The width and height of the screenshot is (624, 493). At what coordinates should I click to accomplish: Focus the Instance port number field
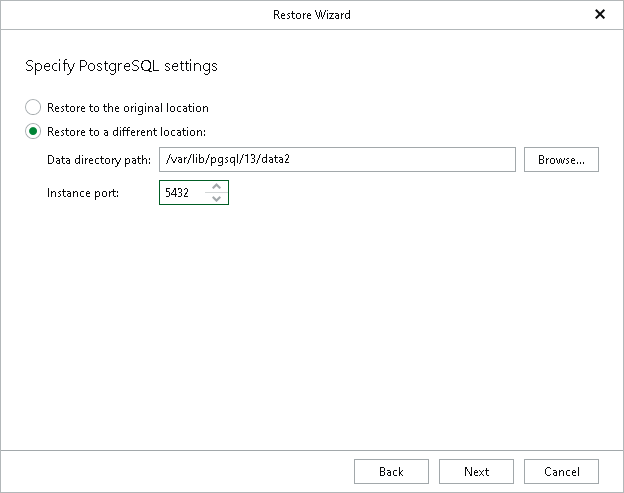[182, 193]
